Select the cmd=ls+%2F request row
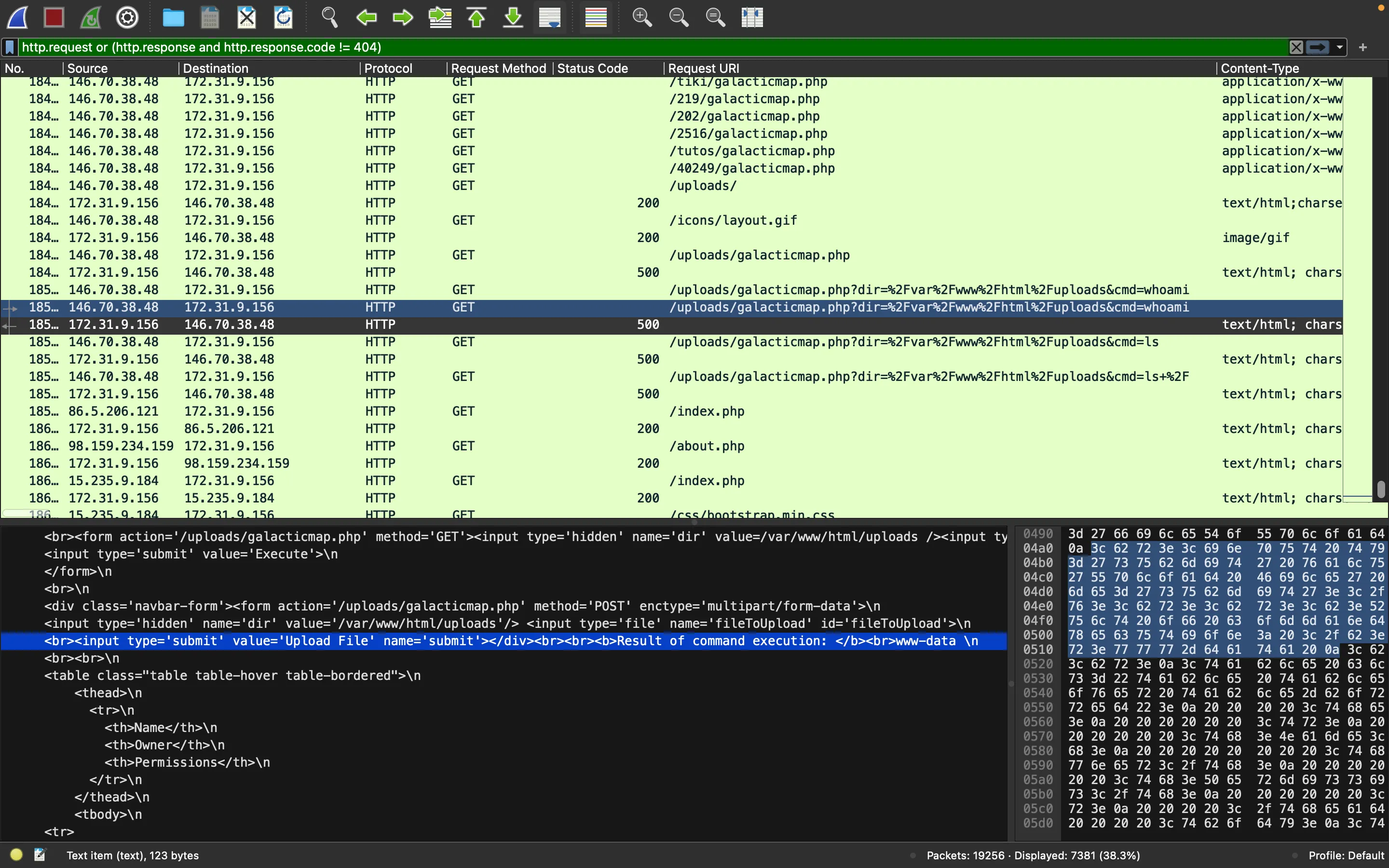Image resolution: width=1389 pixels, height=868 pixels. click(671, 377)
